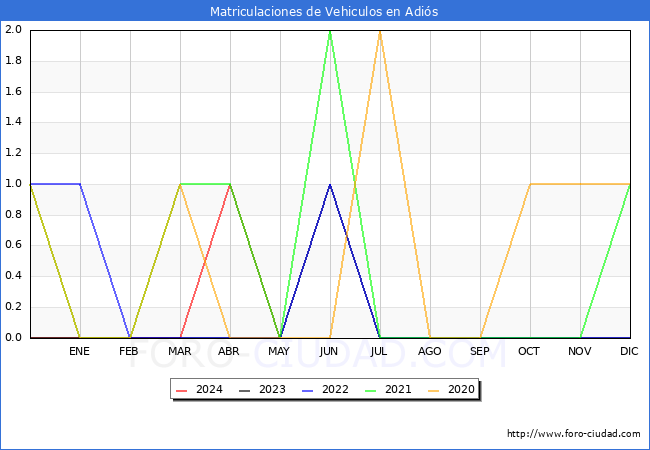Image resolution: width=650 pixels, height=450 pixels.
Task: Click the JUN month axis label
Action: pos(329,351)
